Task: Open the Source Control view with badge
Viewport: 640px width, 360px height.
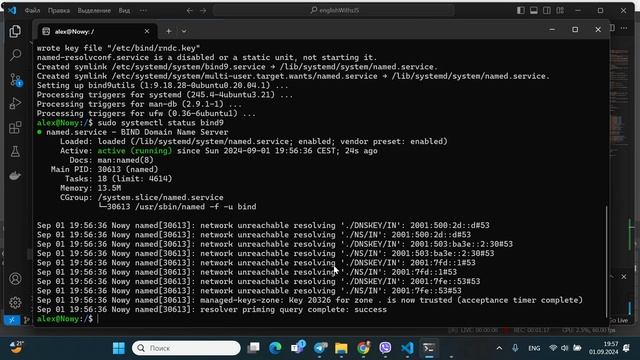Action: click(x=16, y=80)
